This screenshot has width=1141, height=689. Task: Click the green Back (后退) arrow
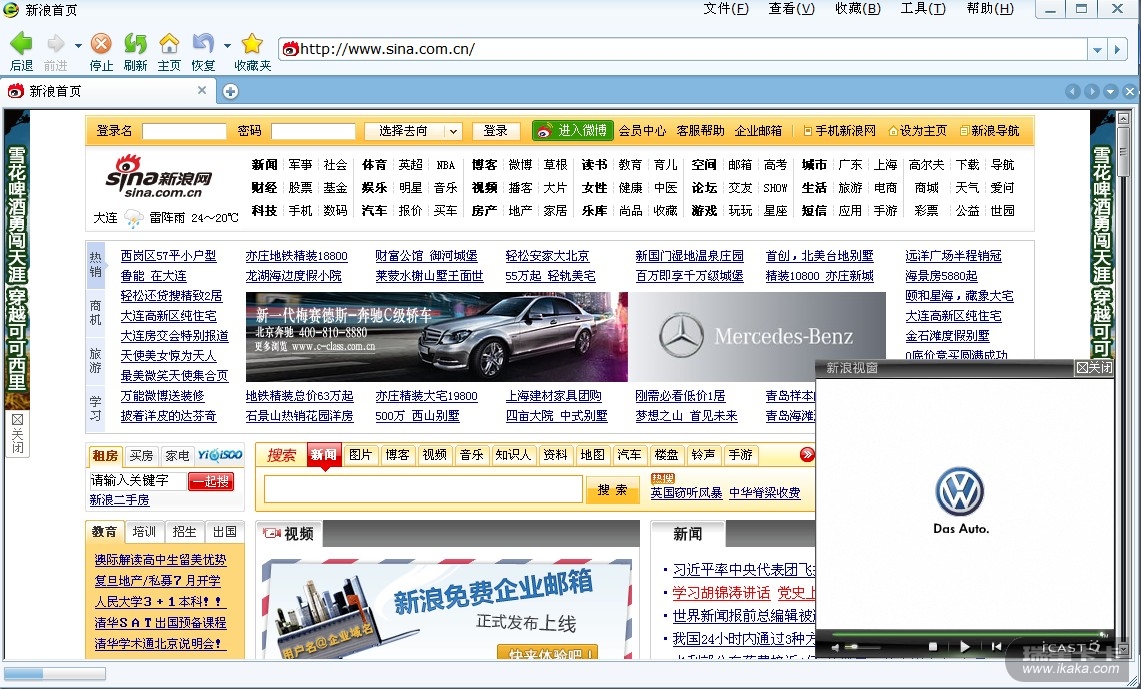tap(21, 44)
